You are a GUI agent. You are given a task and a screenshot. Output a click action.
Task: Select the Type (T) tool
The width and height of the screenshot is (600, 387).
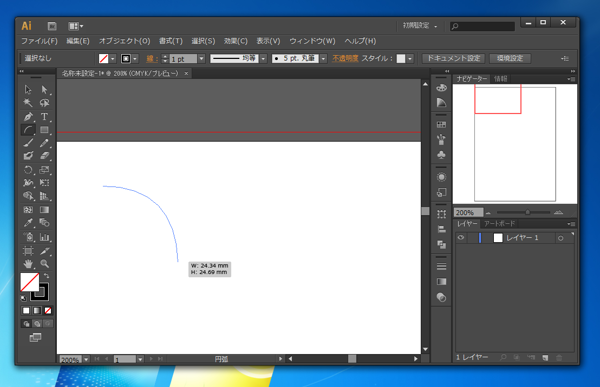pos(44,116)
